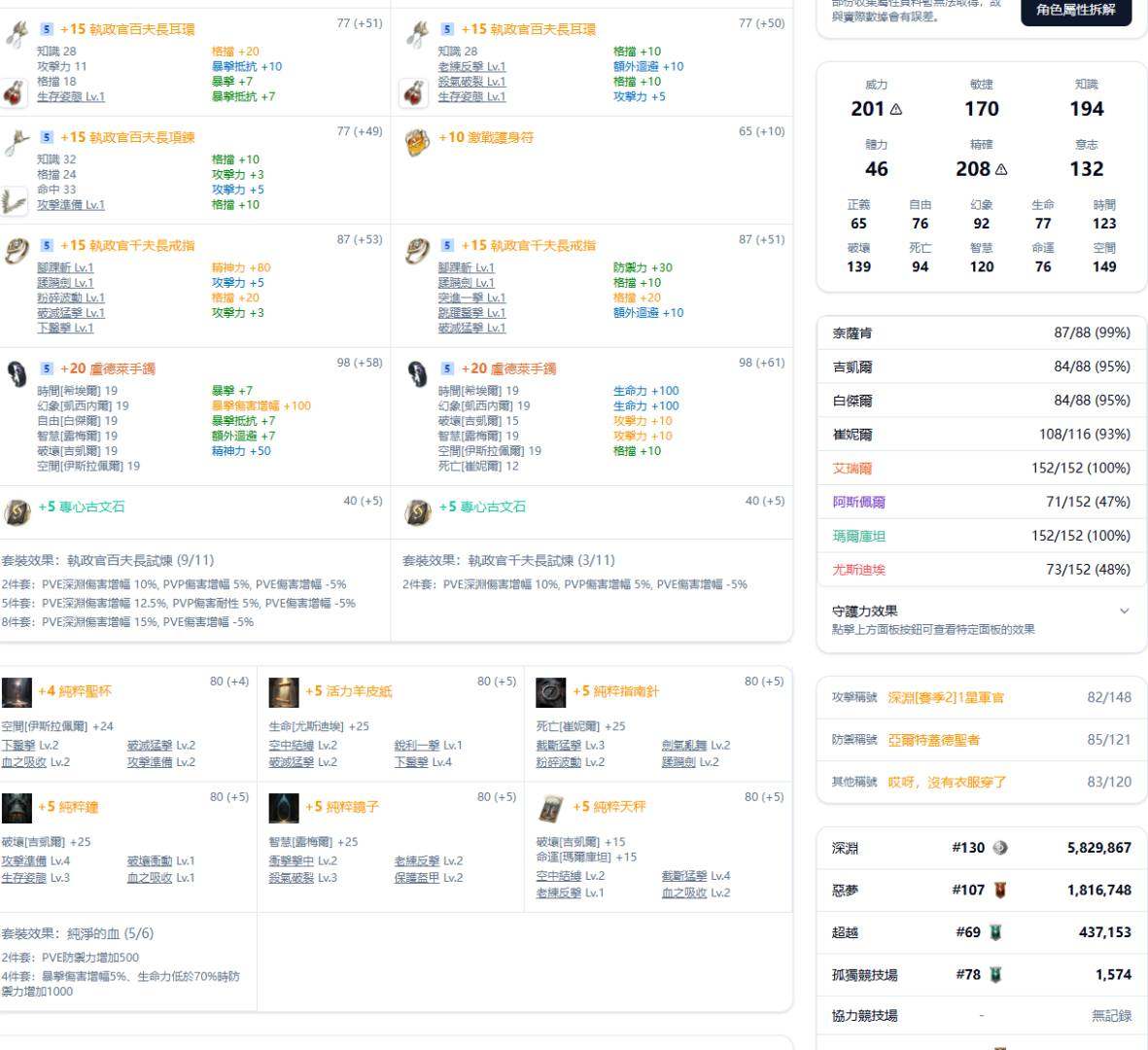The width and height of the screenshot is (1148, 1050).
Task: Click the bracelet icon of the left 盧德萊手鐲
Action: pyautogui.click(x=17, y=373)
